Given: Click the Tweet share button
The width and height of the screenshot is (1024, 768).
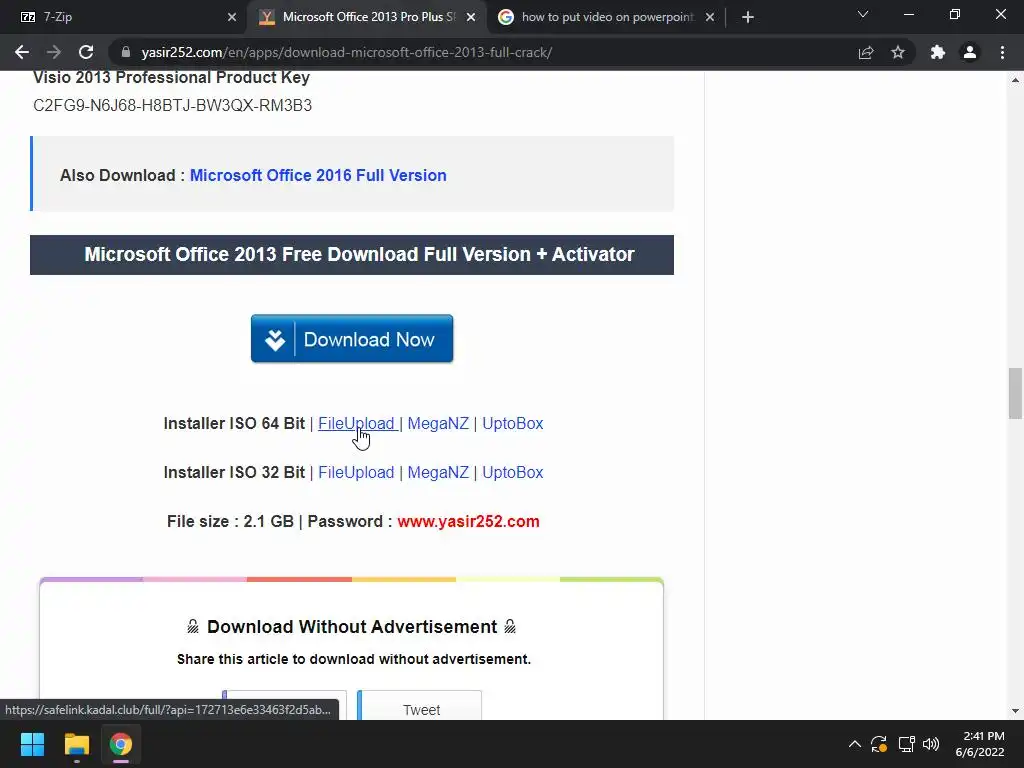Looking at the screenshot, I should click(419, 705).
